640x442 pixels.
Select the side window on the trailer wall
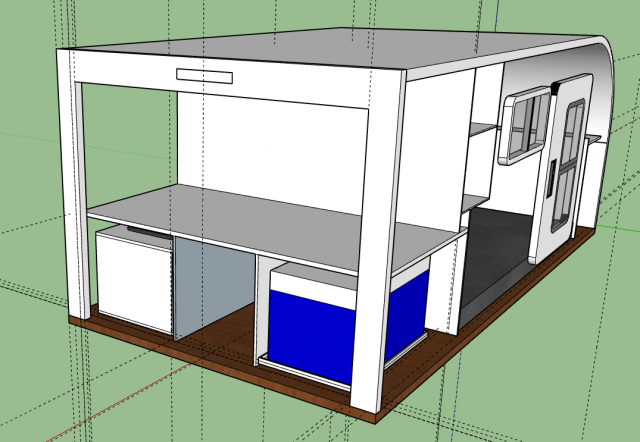click(x=526, y=124)
